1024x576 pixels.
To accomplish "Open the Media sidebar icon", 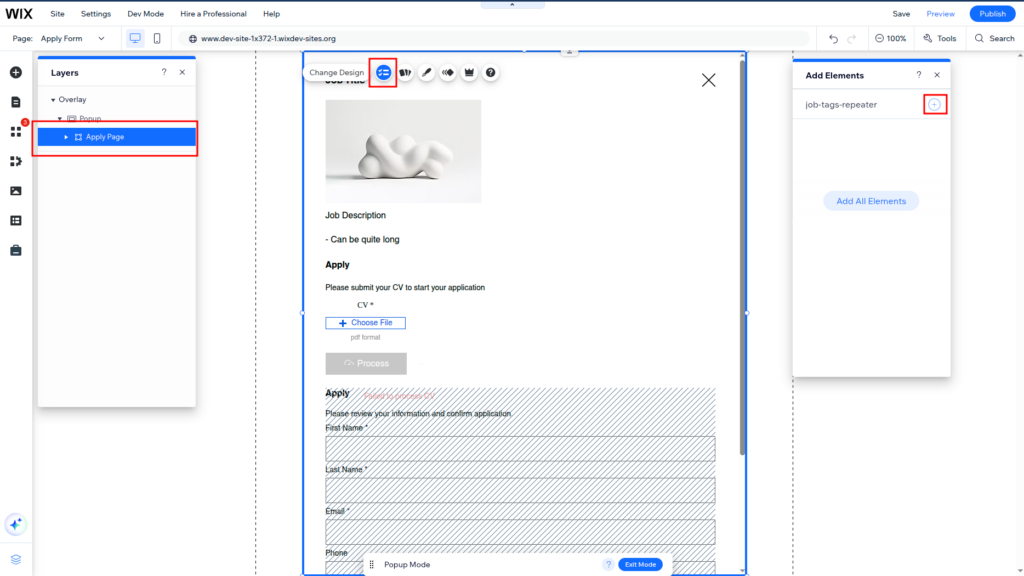I will 15,191.
